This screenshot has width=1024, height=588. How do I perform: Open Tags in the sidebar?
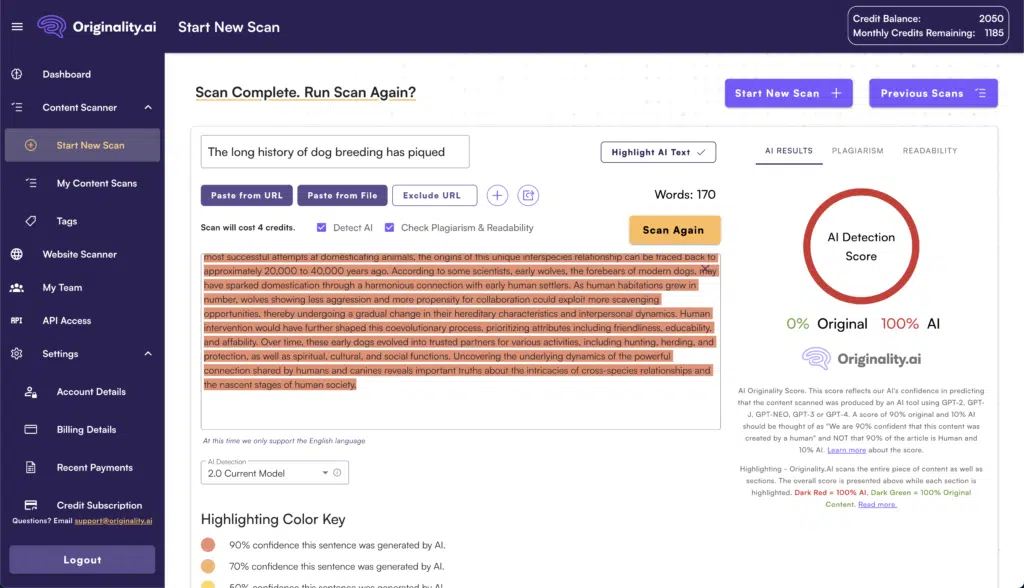[67, 221]
